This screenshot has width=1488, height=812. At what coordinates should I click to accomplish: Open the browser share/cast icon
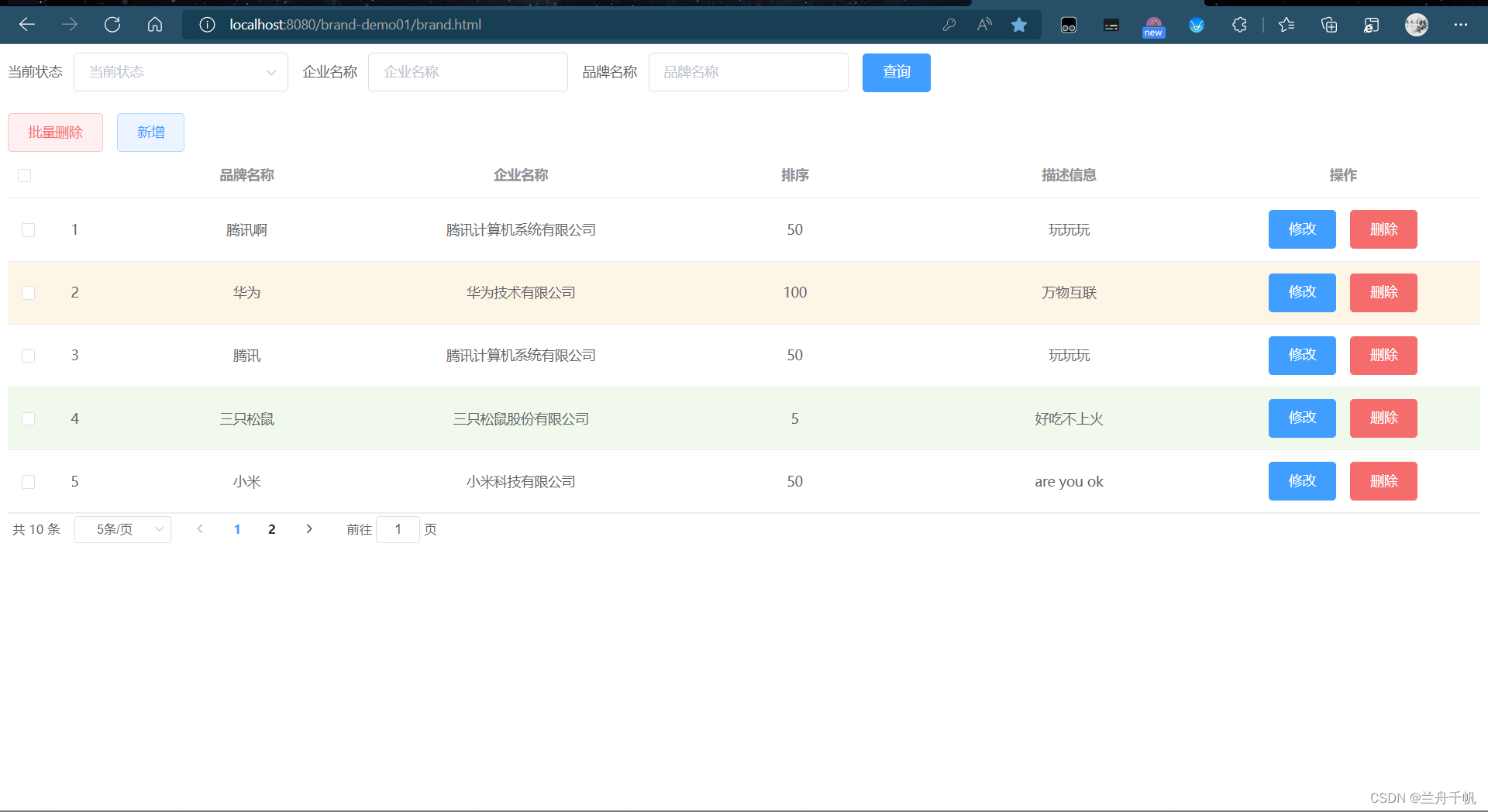pyautogui.click(x=1372, y=25)
